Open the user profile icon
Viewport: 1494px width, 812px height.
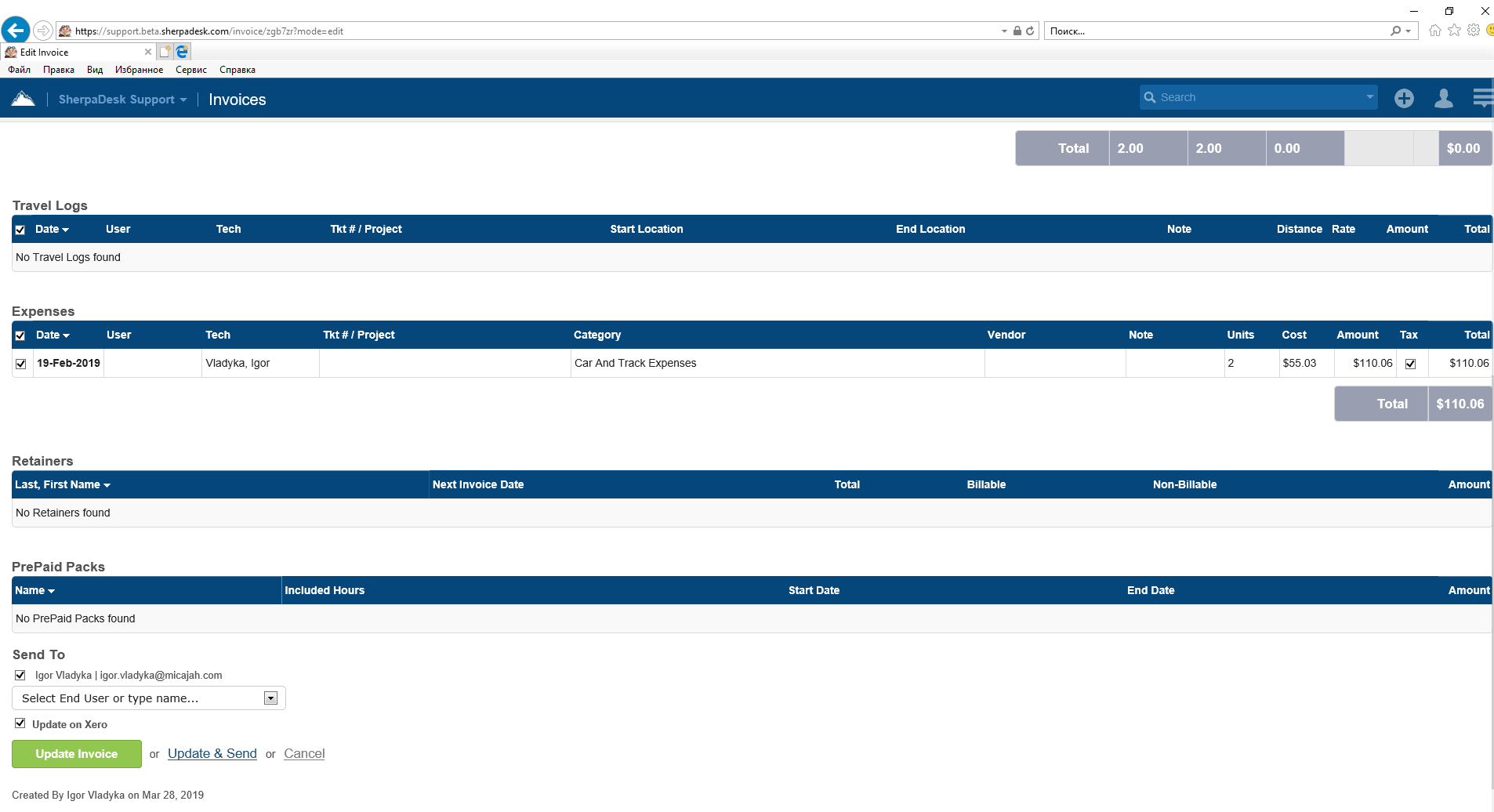click(x=1443, y=98)
